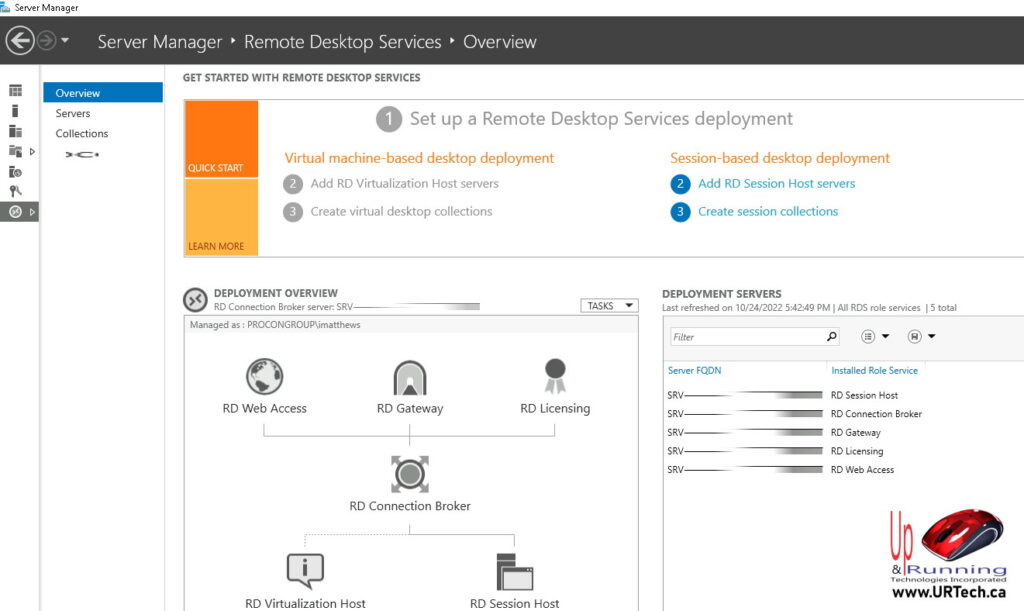The image size is (1024, 611).
Task: Click the RD Connection Broker icon
Action: point(409,474)
